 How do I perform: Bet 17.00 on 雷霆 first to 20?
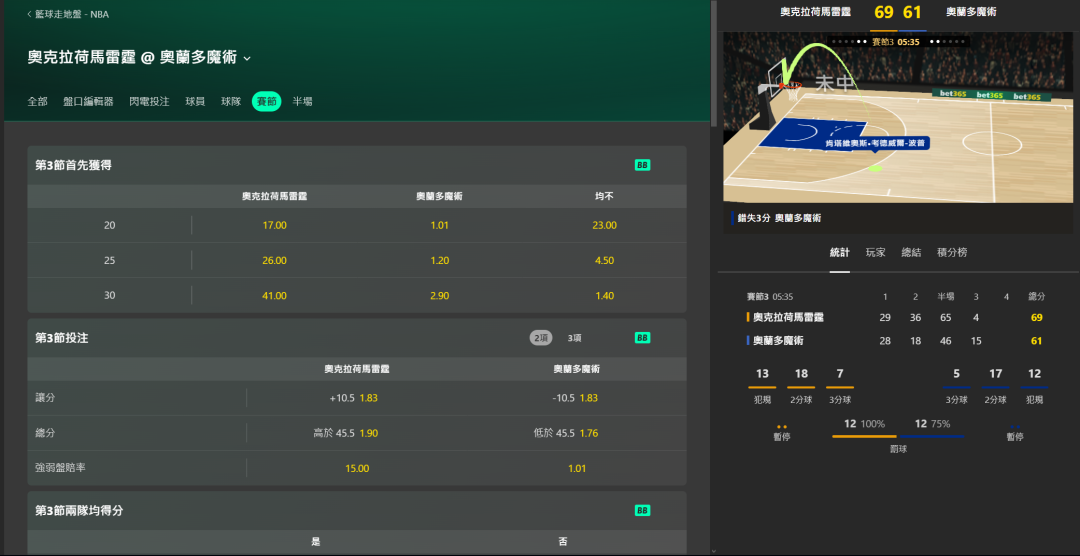274,225
